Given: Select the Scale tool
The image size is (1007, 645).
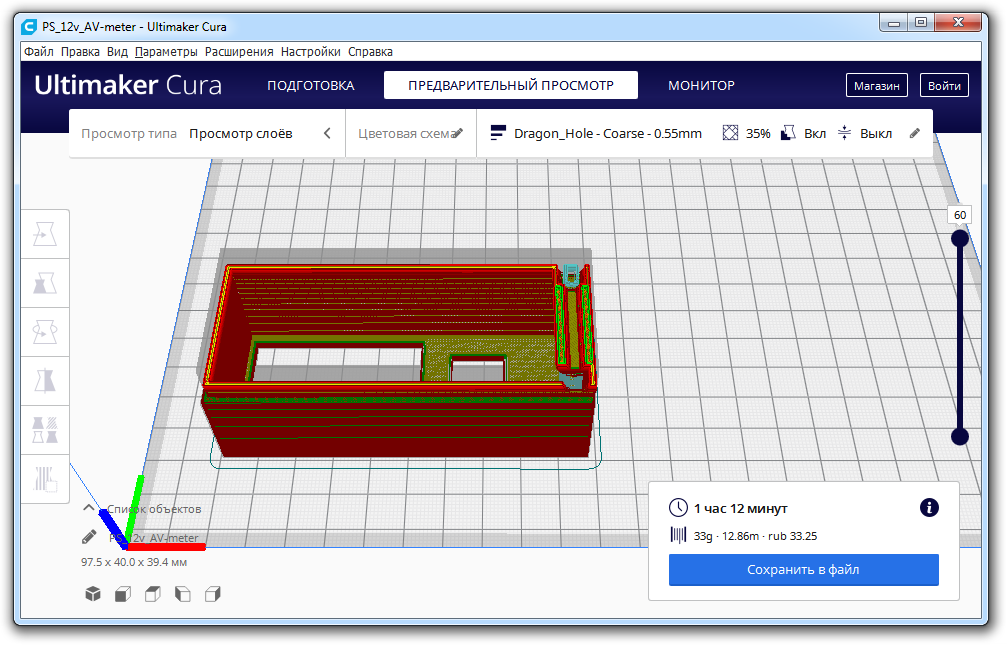Looking at the screenshot, I should [45, 283].
